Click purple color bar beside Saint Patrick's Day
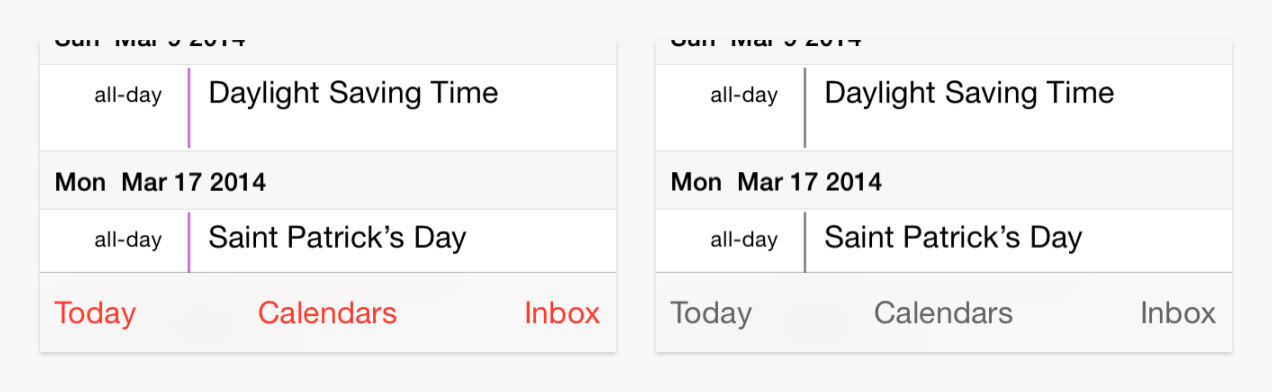 point(188,242)
